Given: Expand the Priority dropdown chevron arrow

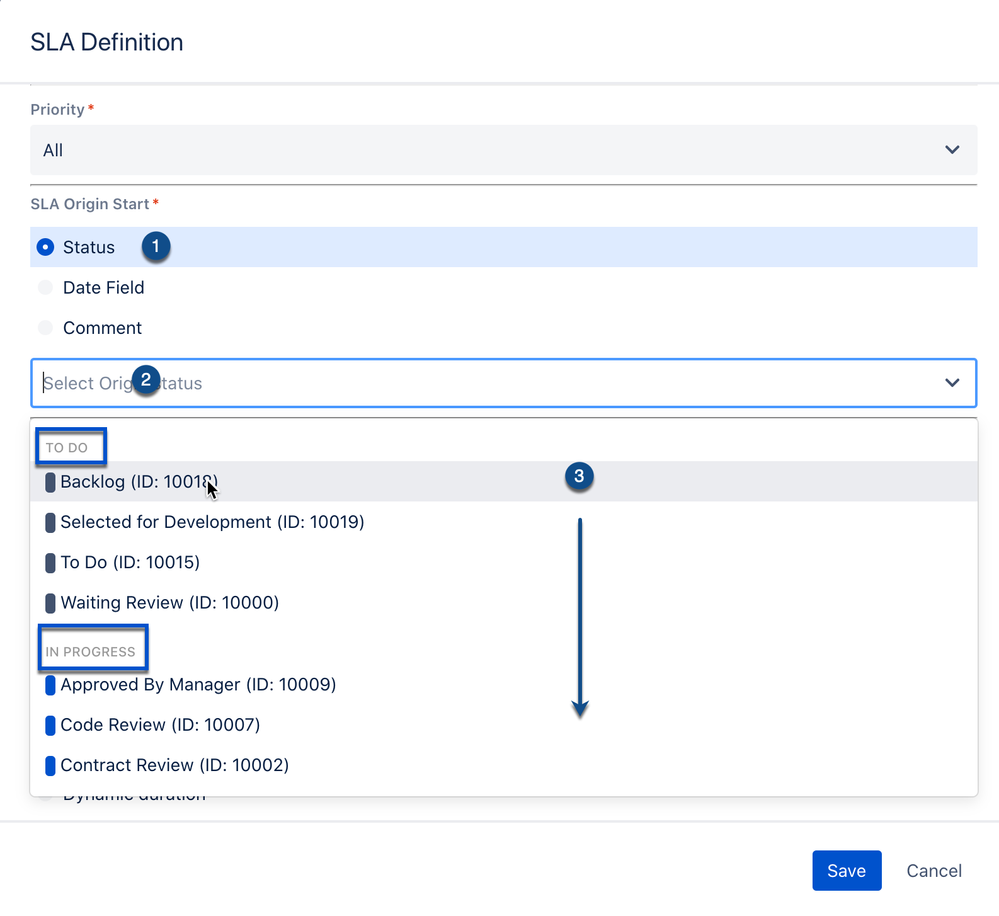Looking at the screenshot, I should click(x=952, y=147).
